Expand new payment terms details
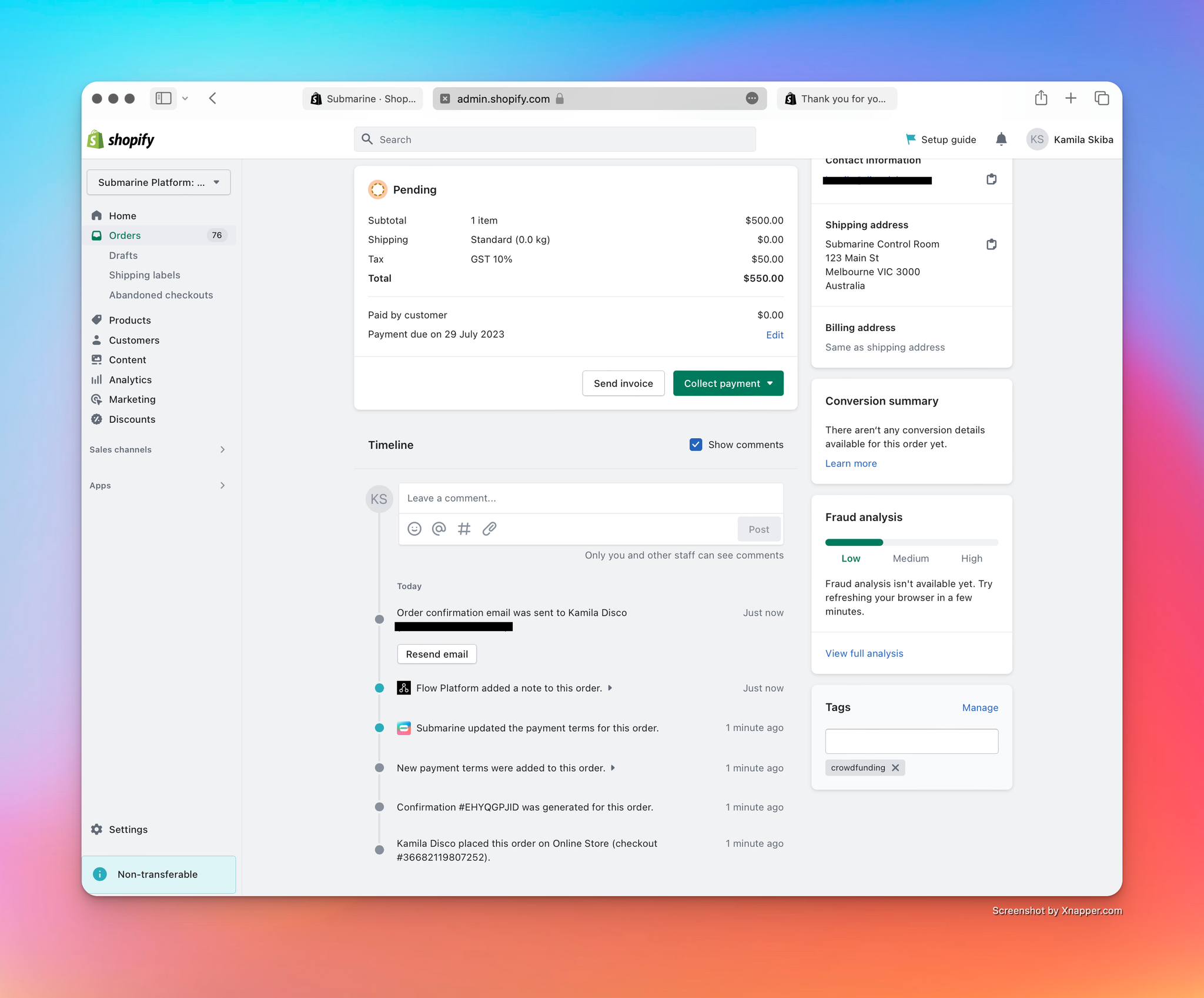The width and height of the screenshot is (1204, 998). coord(613,768)
